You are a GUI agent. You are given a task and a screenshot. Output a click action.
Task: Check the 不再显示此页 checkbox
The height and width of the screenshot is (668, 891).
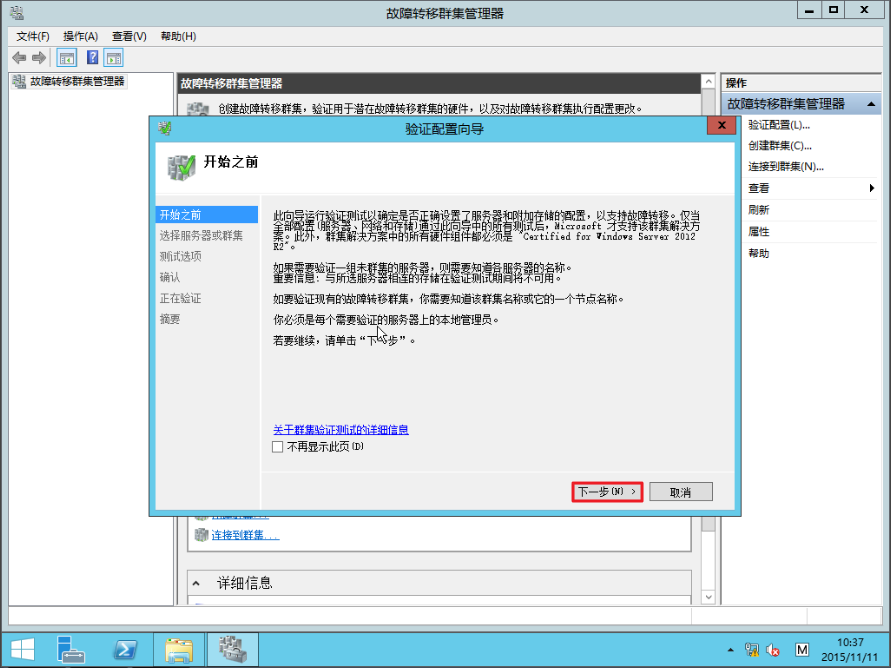tap(277, 447)
